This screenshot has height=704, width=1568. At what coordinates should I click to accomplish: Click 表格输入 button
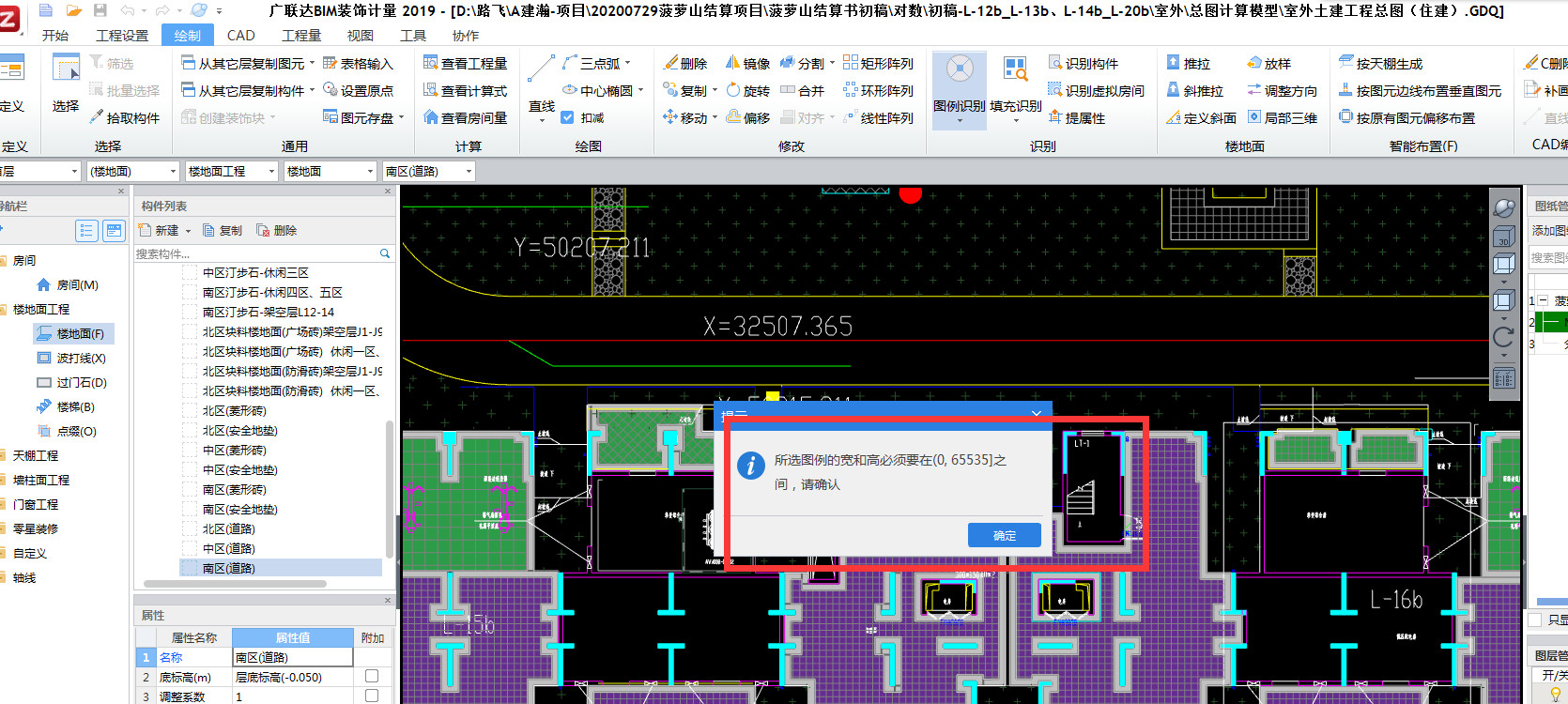[358, 63]
